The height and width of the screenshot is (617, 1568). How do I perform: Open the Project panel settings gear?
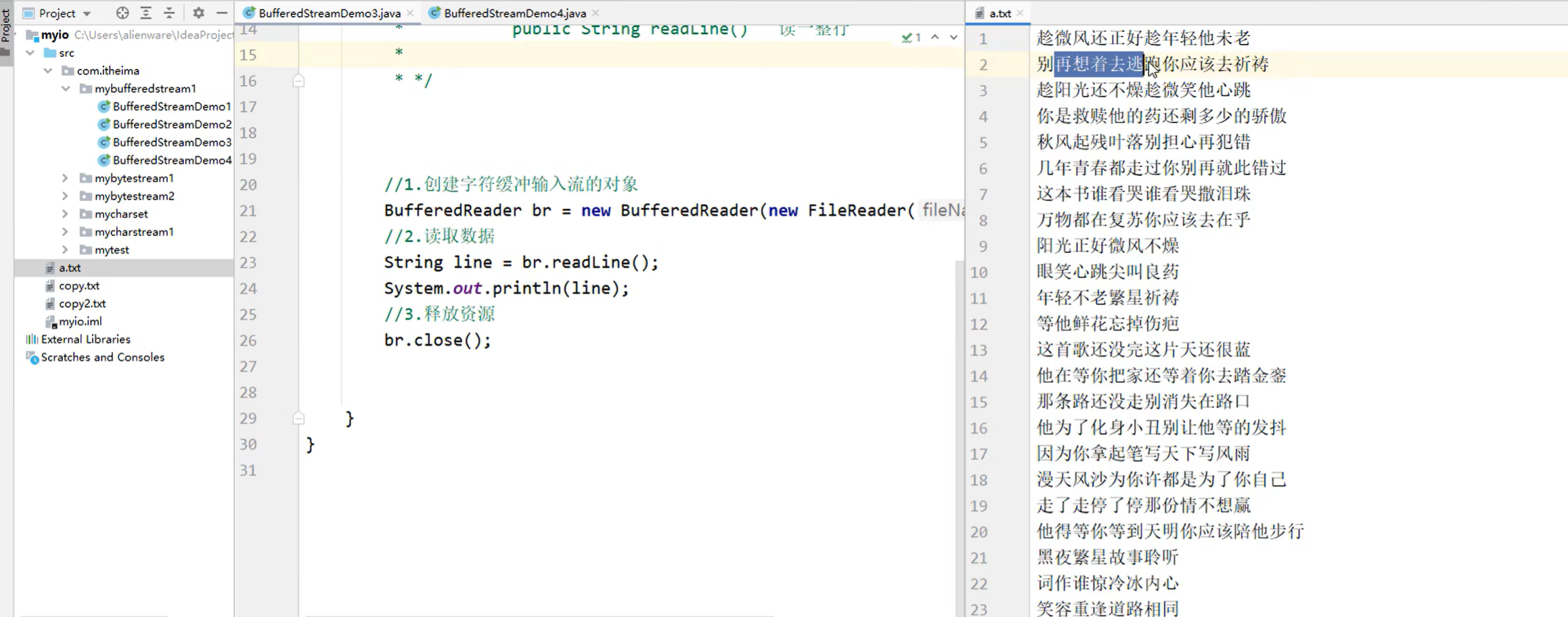[198, 12]
